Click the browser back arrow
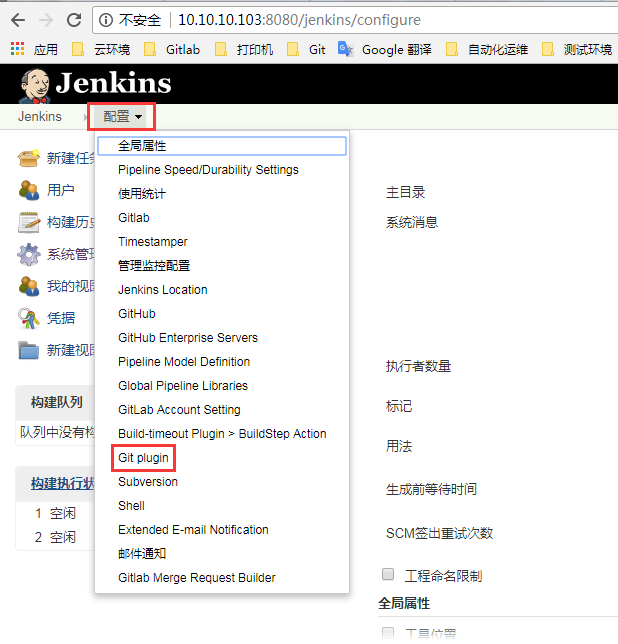The height and width of the screenshot is (644, 618). (x=18, y=20)
